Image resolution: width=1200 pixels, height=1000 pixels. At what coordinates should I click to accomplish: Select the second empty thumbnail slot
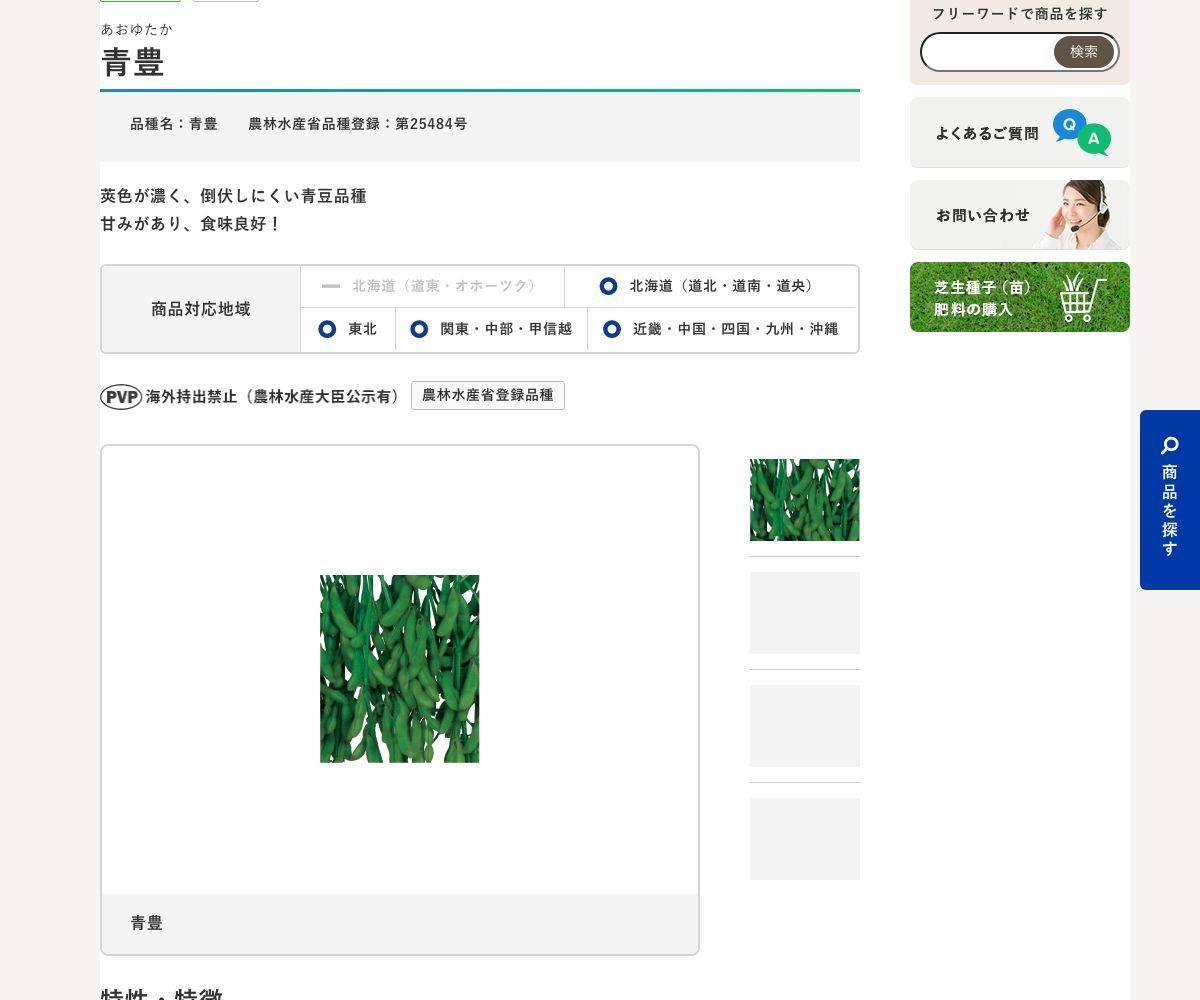click(x=805, y=613)
